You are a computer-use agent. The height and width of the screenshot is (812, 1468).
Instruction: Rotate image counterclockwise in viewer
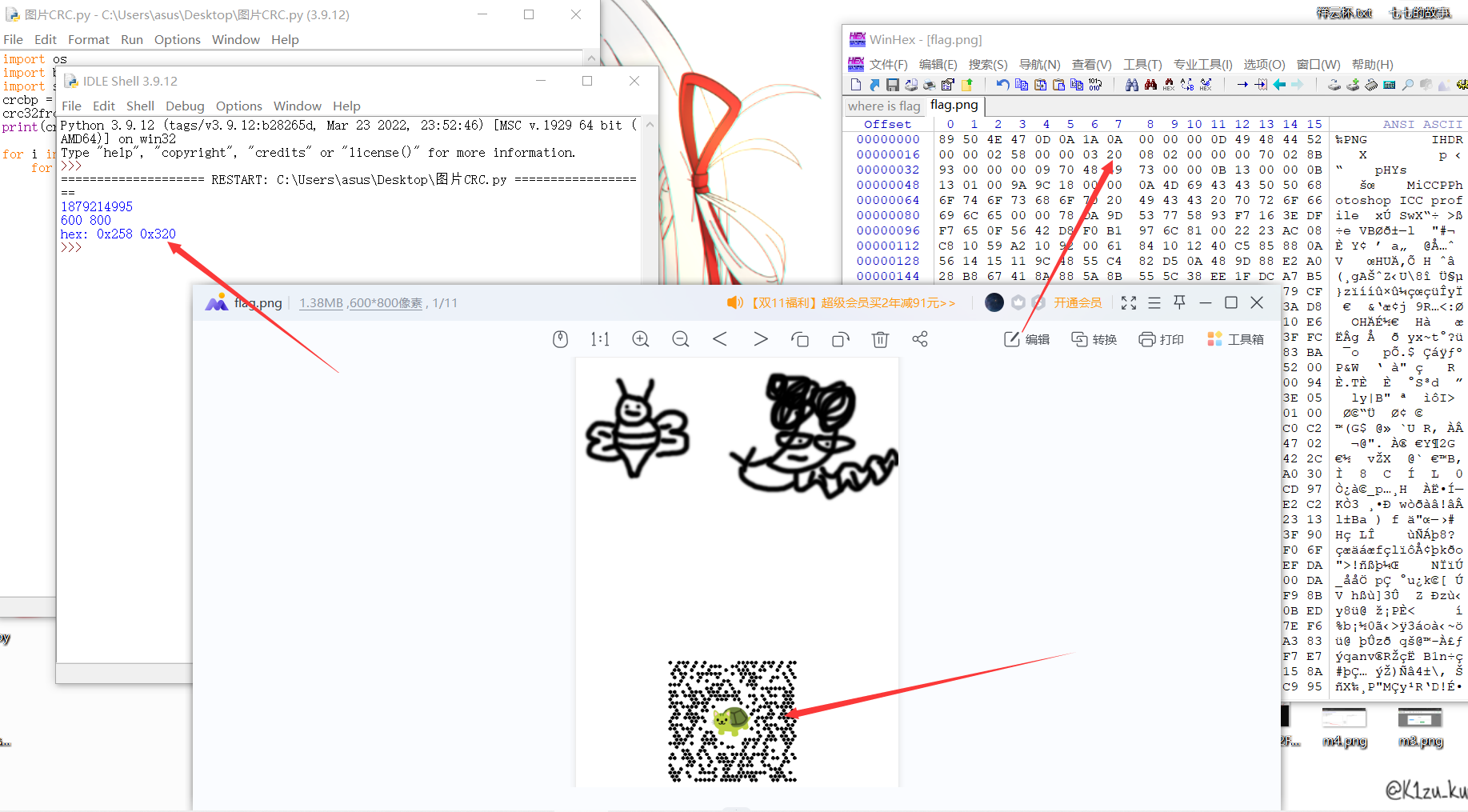[x=800, y=339]
